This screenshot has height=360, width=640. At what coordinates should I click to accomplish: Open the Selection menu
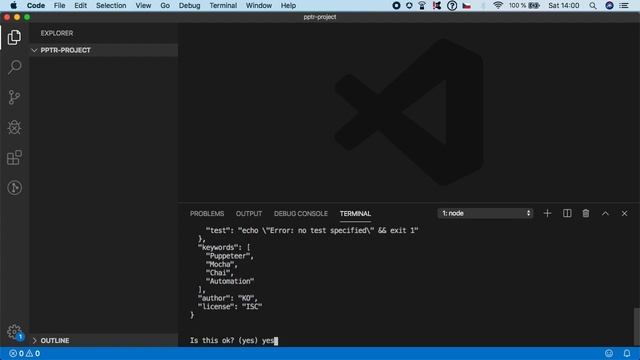[x=111, y=6]
